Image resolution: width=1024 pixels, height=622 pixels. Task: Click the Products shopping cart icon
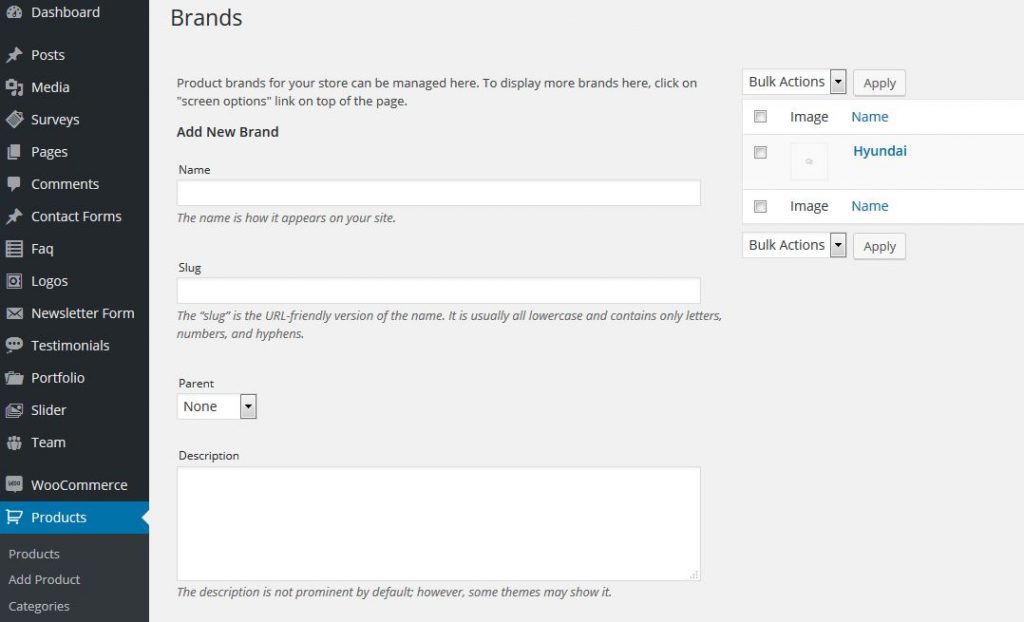point(14,517)
